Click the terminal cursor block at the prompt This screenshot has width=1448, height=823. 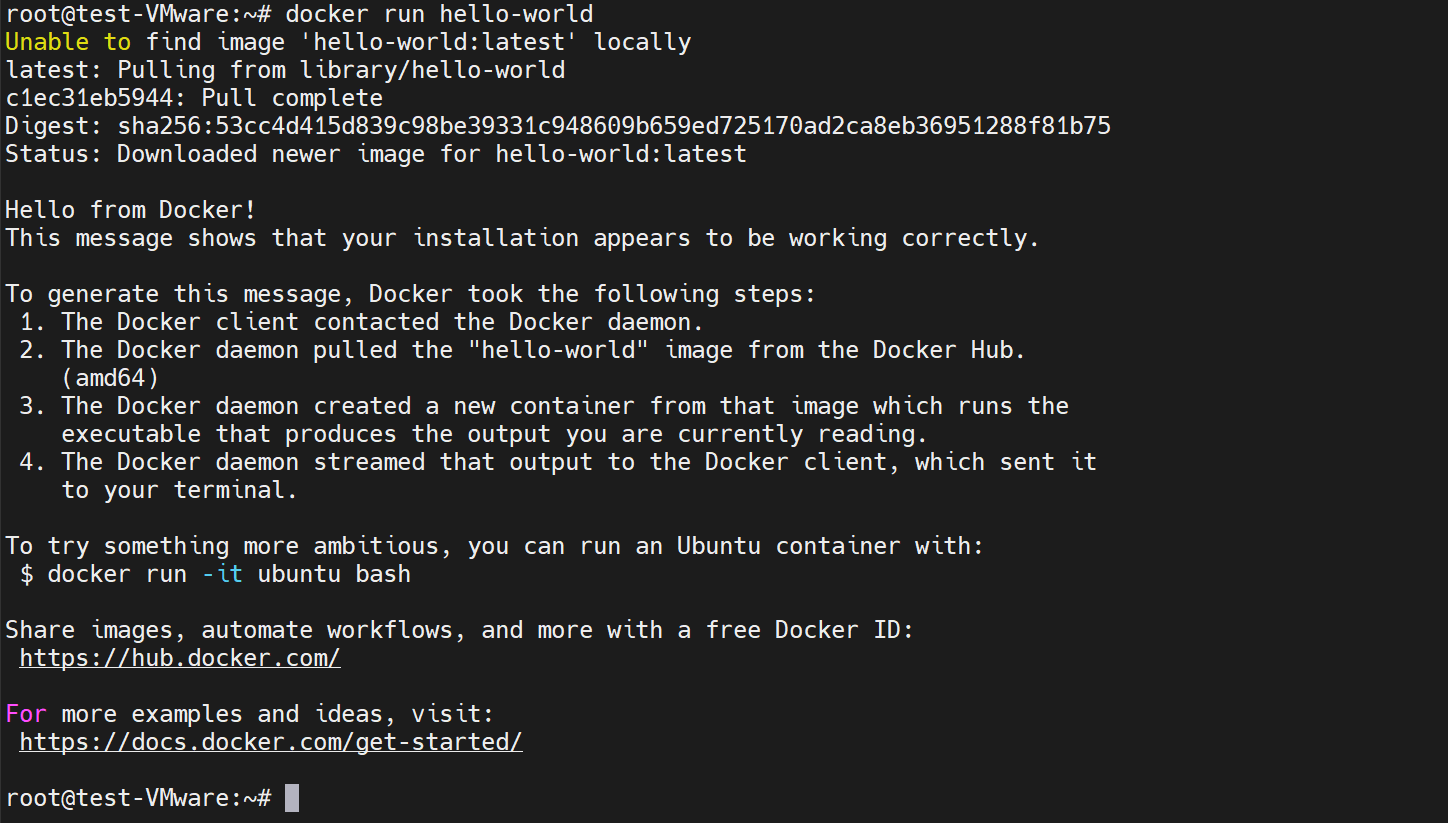tap(292, 798)
